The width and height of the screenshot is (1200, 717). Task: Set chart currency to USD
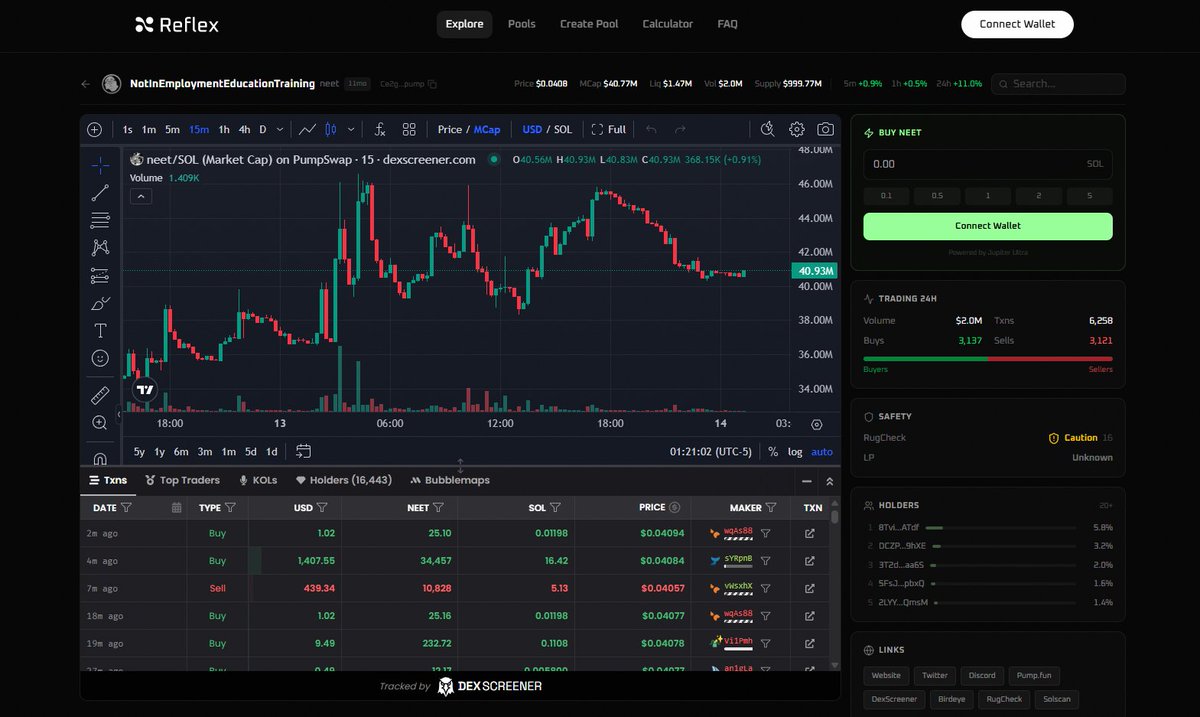[532, 129]
